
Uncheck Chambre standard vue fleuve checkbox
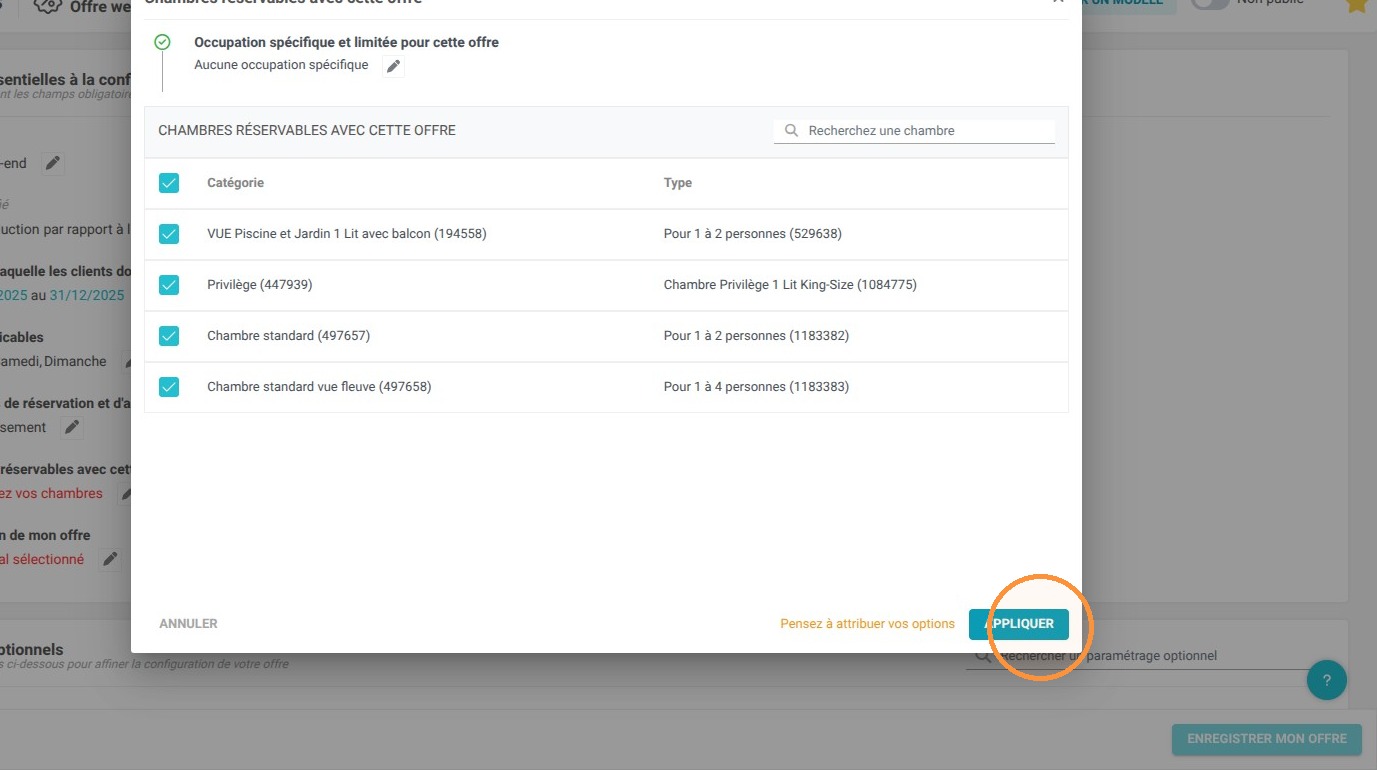point(169,387)
